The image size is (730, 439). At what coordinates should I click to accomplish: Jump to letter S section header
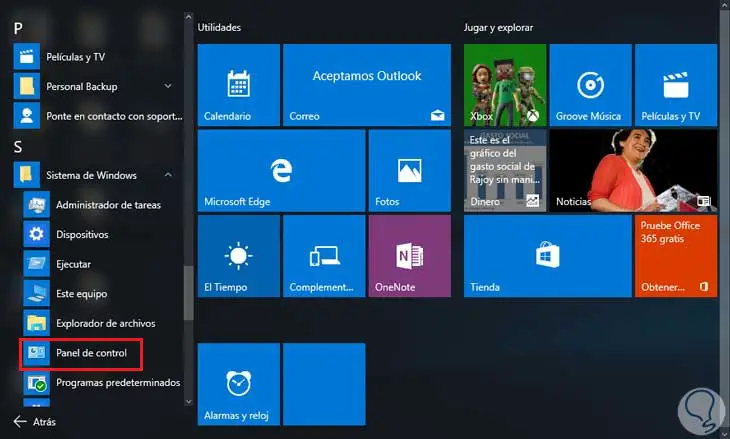(x=18, y=147)
